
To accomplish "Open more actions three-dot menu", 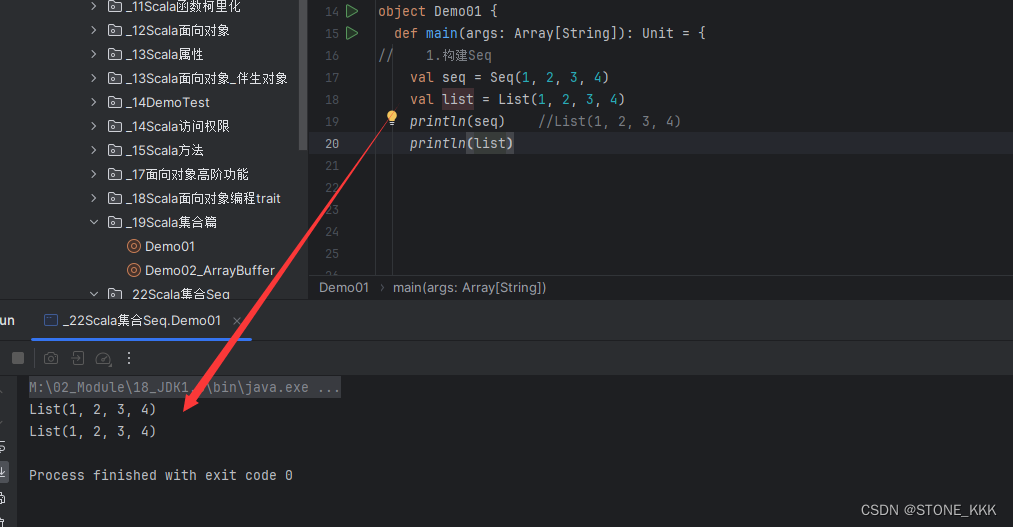I will pos(129,358).
